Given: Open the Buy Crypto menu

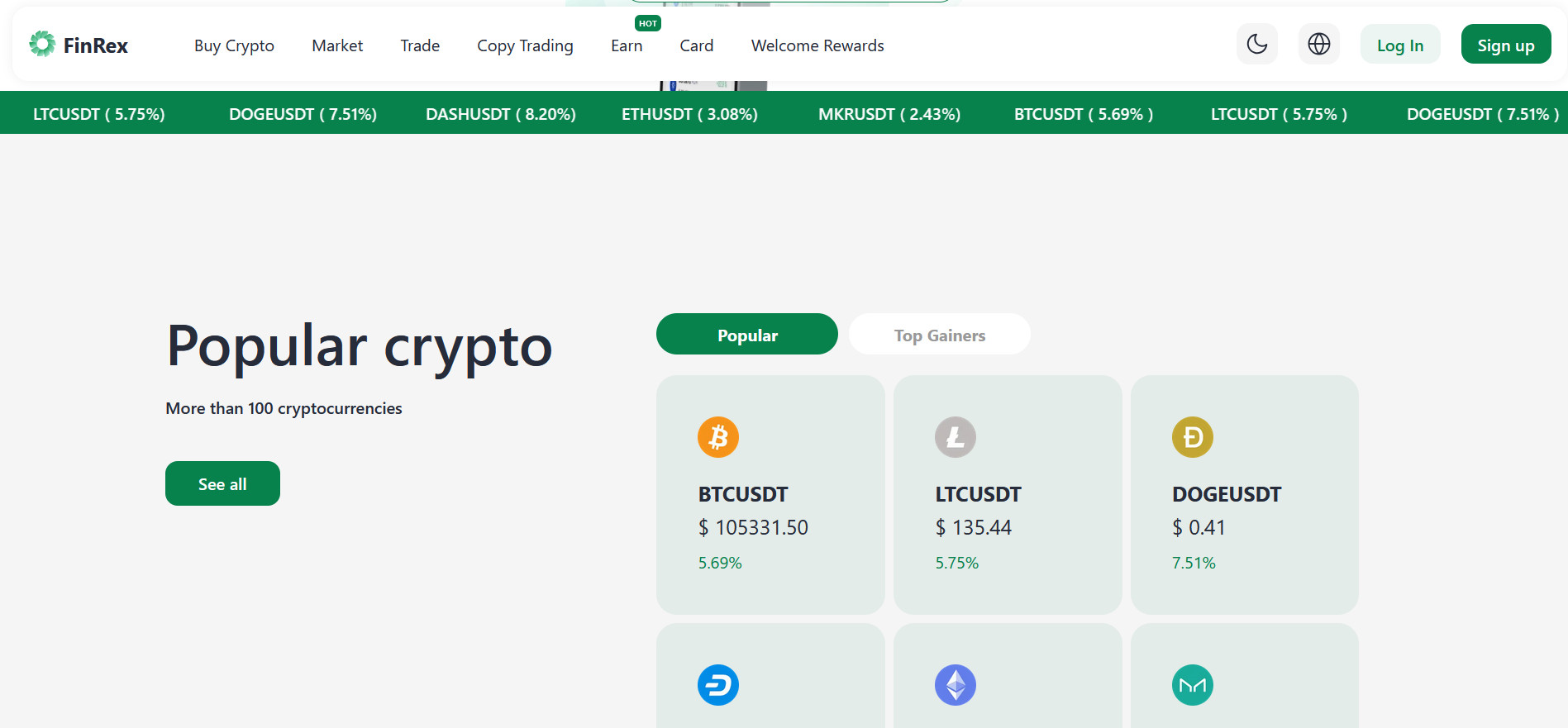Looking at the screenshot, I should tap(234, 45).
